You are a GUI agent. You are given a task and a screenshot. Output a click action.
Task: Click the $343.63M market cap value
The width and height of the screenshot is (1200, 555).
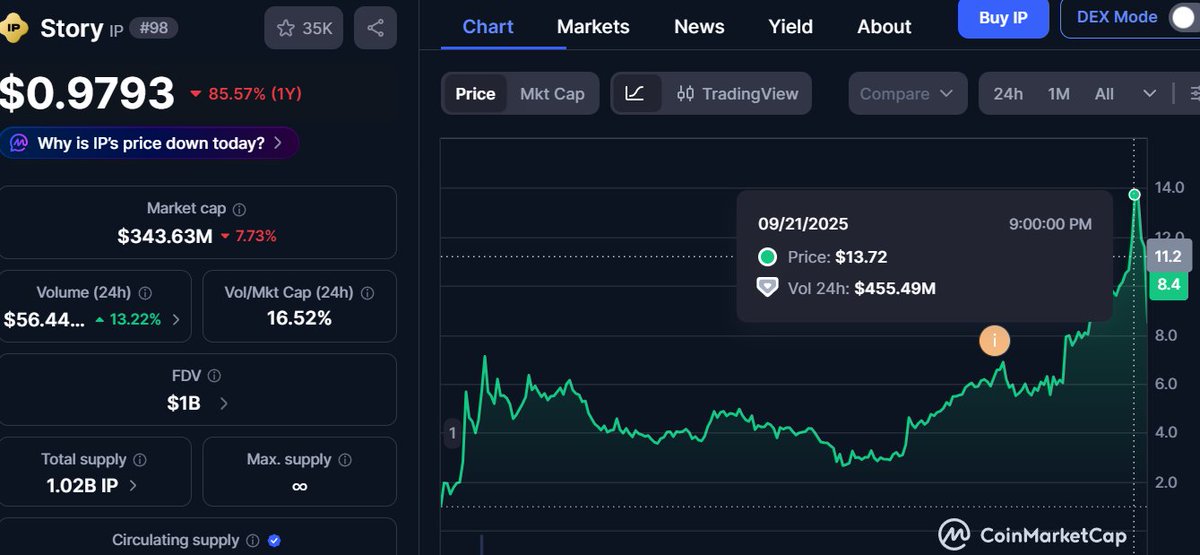click(165, 237)
